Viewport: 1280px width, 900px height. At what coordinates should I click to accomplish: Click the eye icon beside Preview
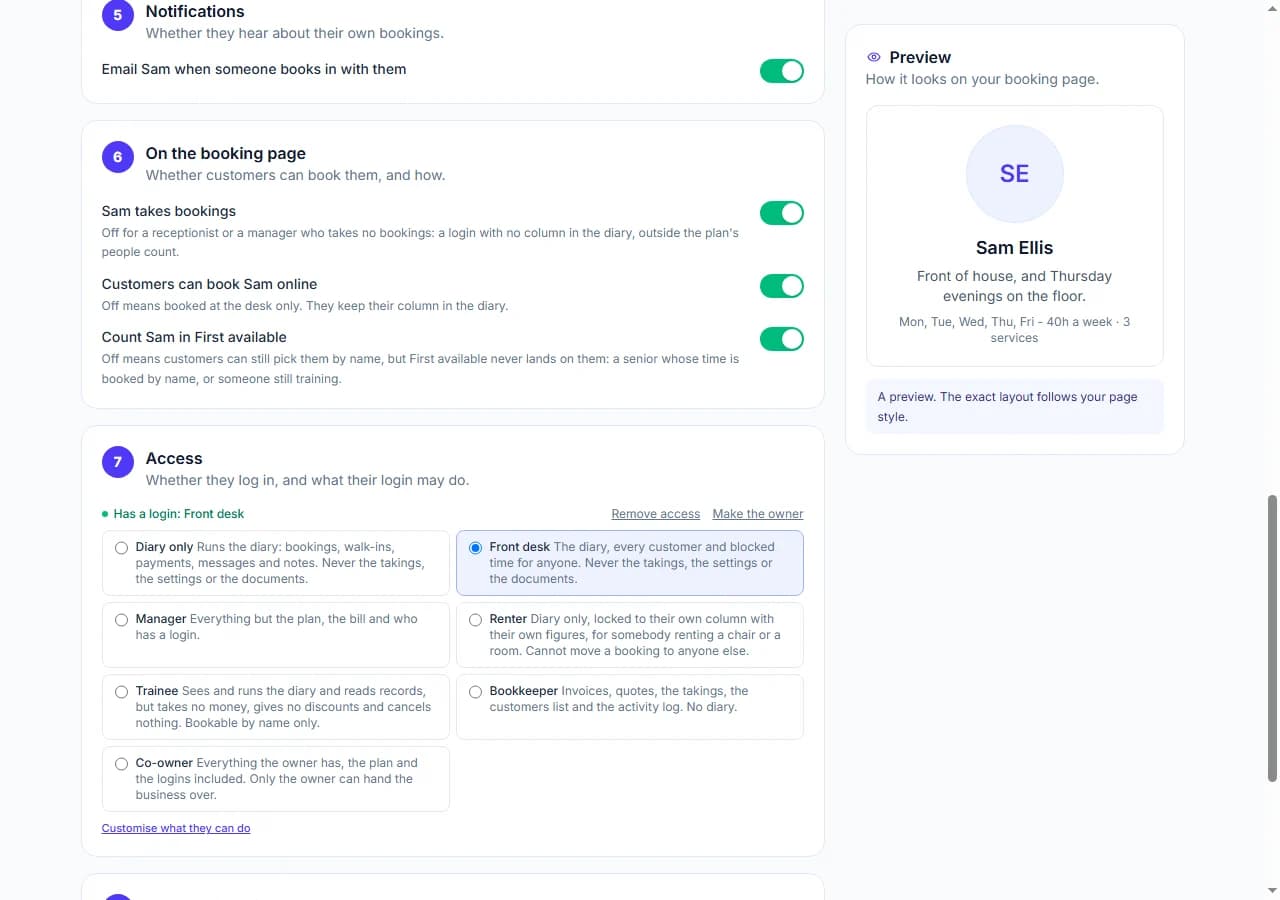point(874,58)
